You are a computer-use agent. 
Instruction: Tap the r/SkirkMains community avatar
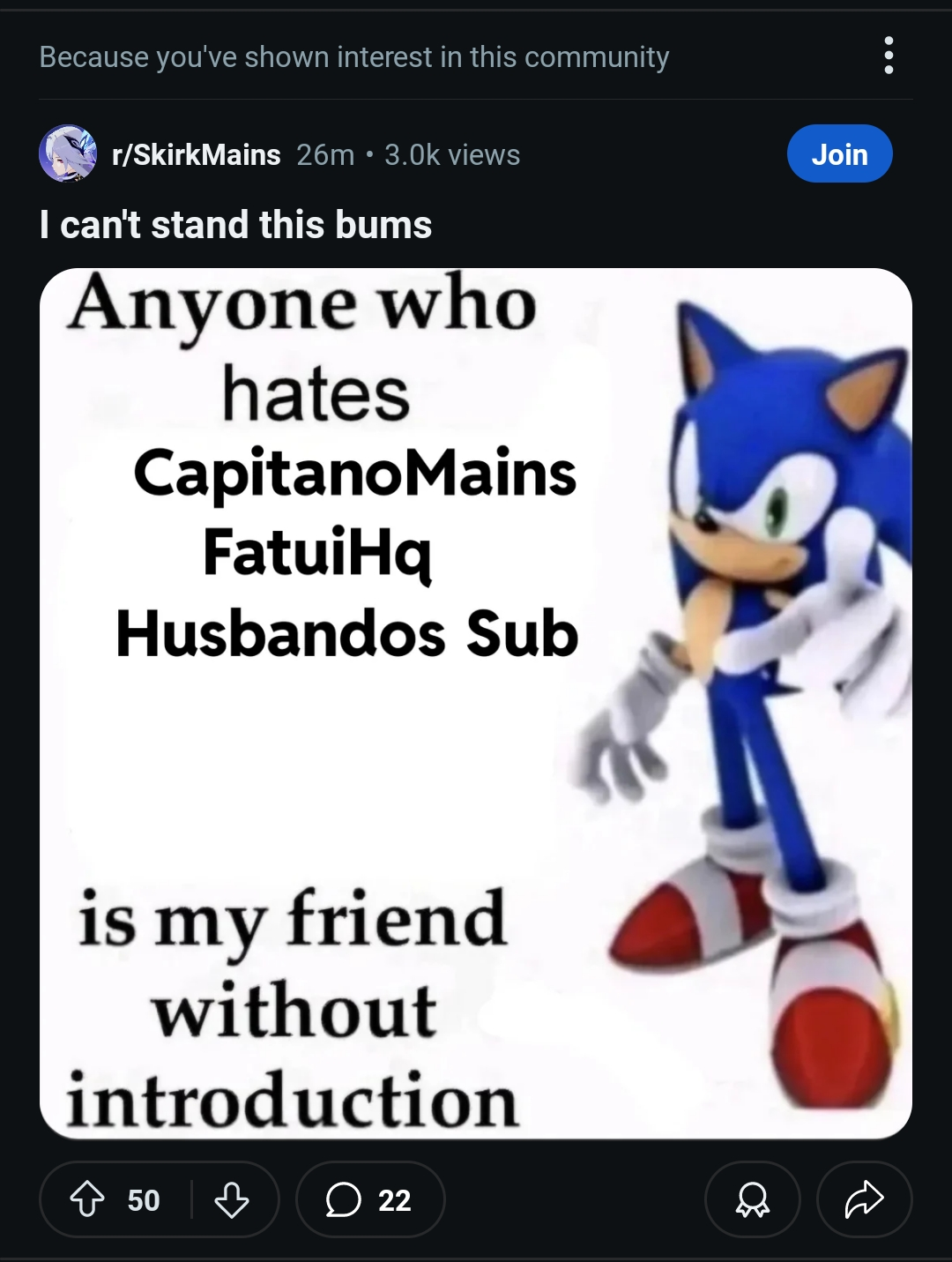(68, 153)
